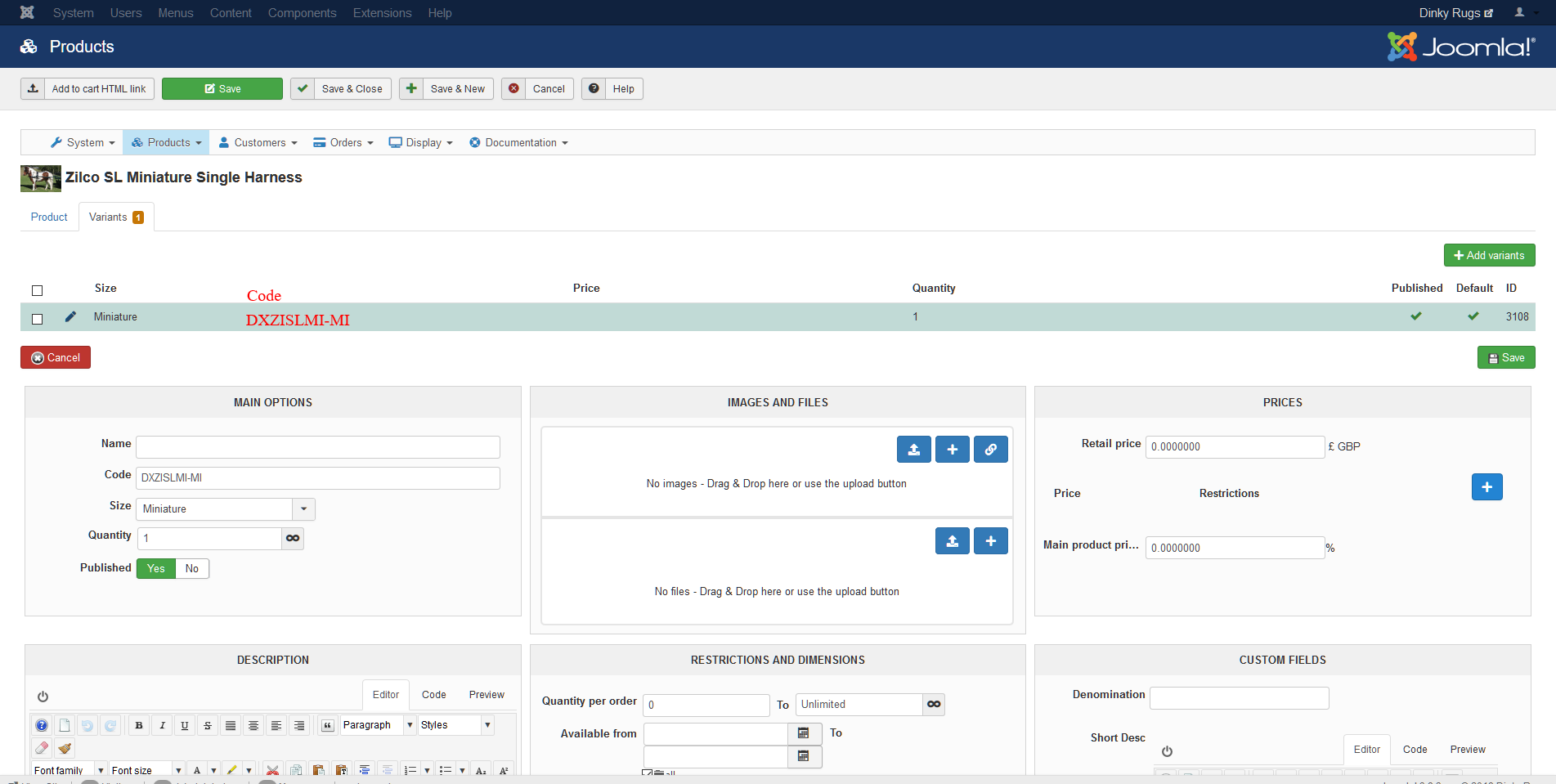Switch to the Product tab

49,217
